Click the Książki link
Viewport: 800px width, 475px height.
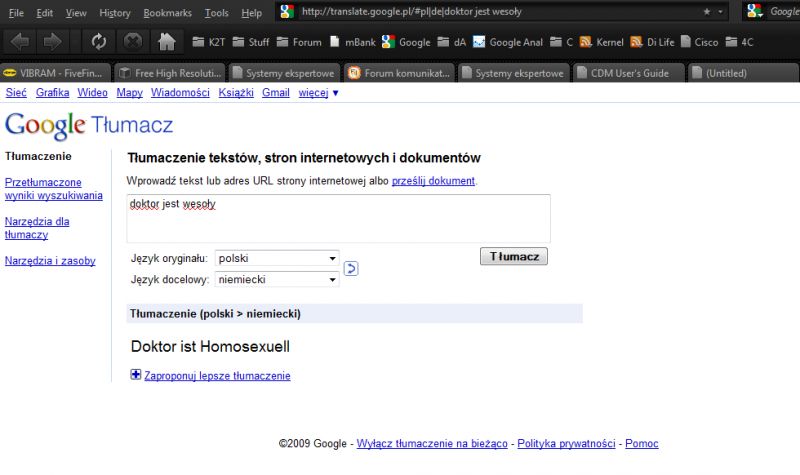pos(236,92)
